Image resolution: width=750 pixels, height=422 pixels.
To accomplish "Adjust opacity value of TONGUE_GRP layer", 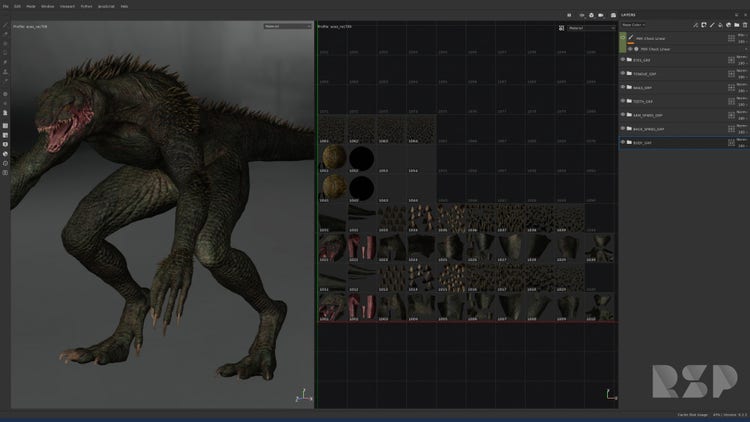I will point(741,77).
